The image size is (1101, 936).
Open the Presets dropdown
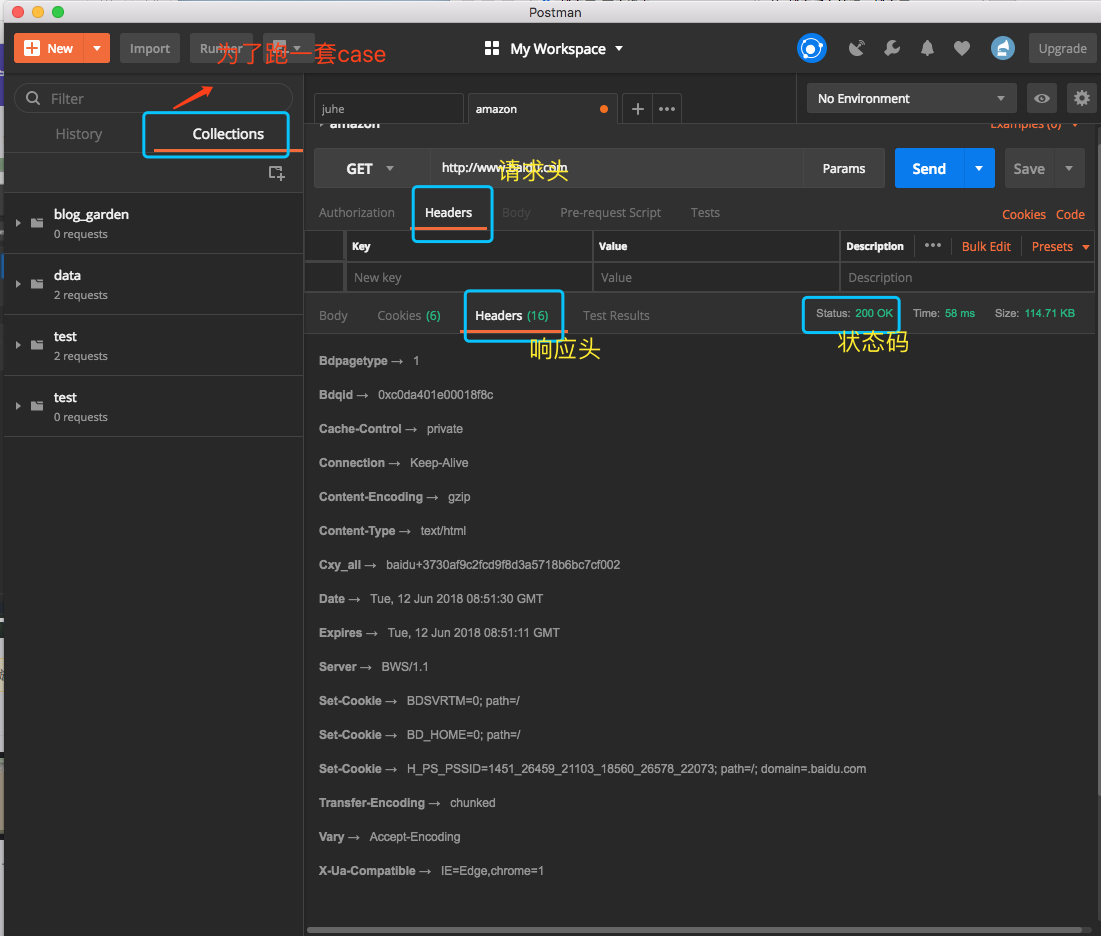coord(1060,246)
